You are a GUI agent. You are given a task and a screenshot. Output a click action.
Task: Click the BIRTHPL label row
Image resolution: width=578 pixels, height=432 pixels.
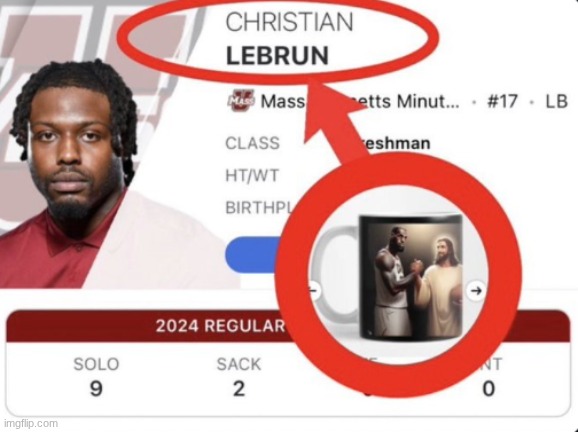(x=258, y=208)
